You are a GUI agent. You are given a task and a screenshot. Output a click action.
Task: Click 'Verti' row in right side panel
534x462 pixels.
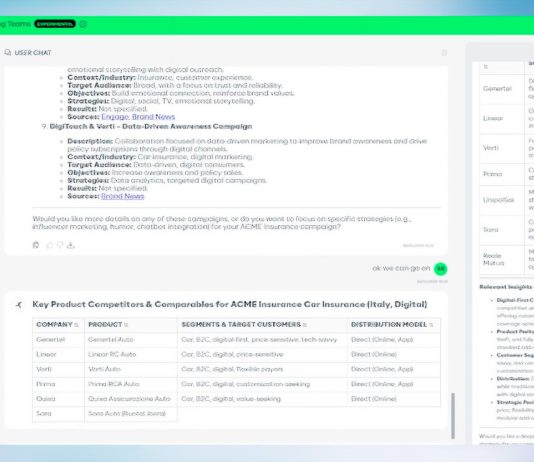[x=507, y=148]
